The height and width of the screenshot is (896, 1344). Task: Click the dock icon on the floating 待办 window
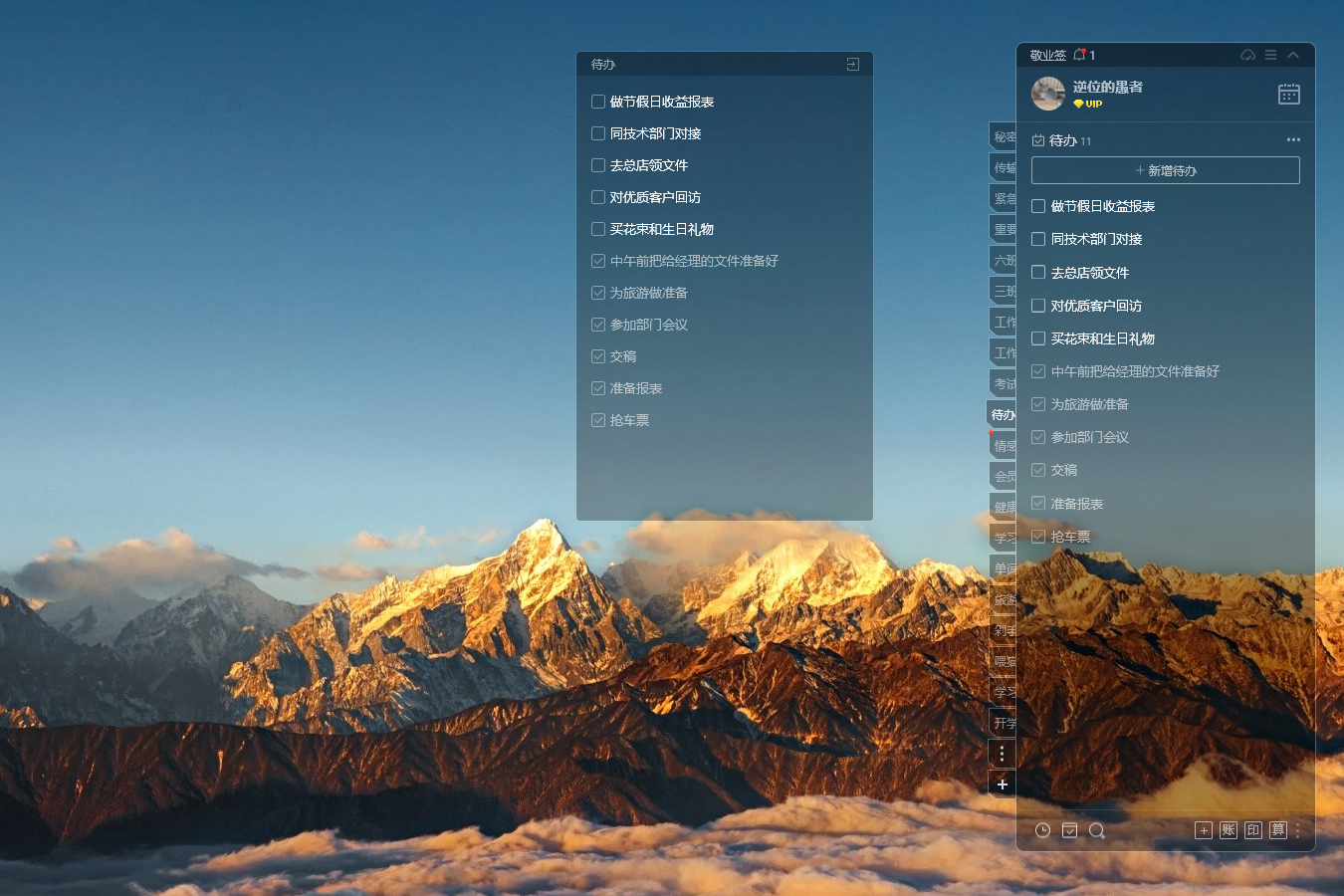852,64
